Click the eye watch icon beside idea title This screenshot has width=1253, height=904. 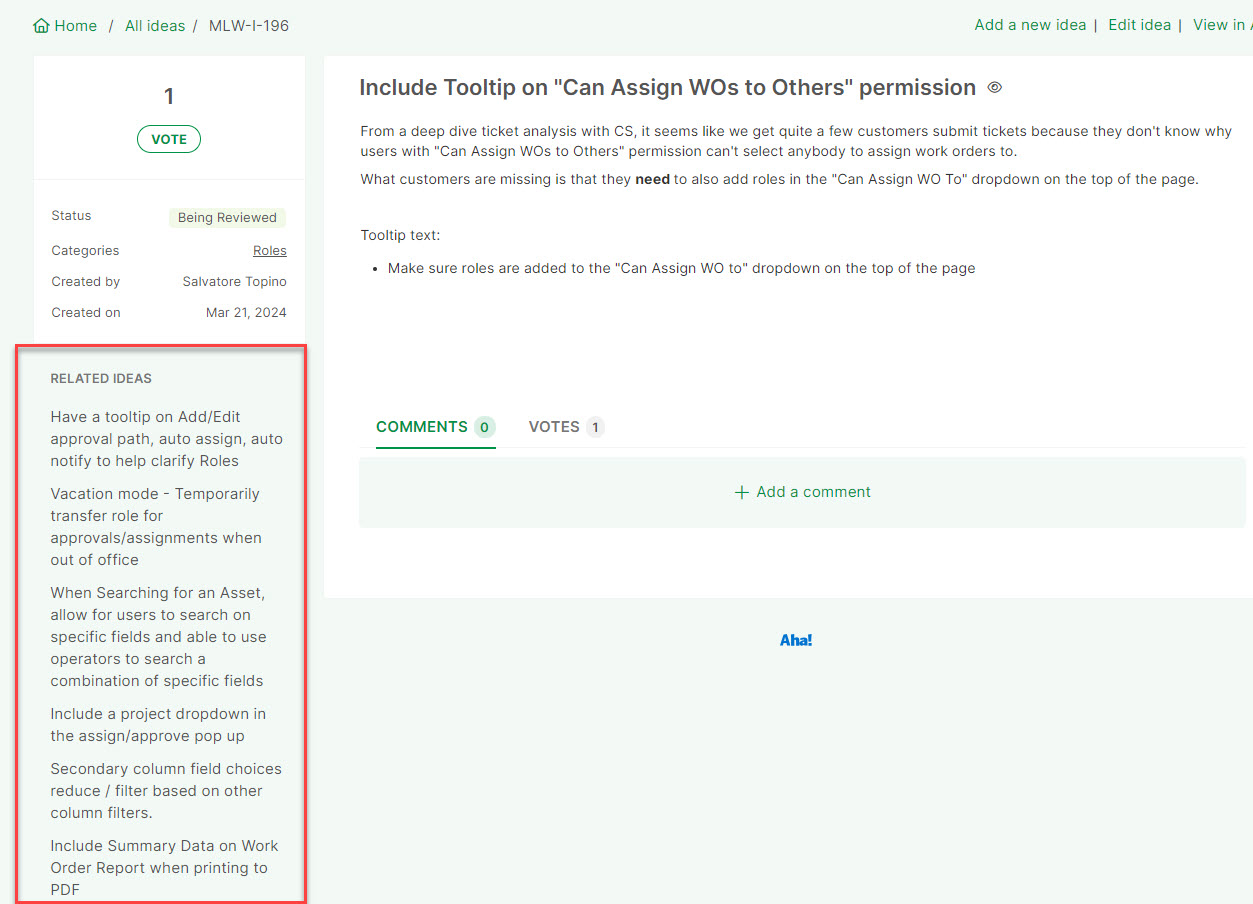(x=994, y=88)
